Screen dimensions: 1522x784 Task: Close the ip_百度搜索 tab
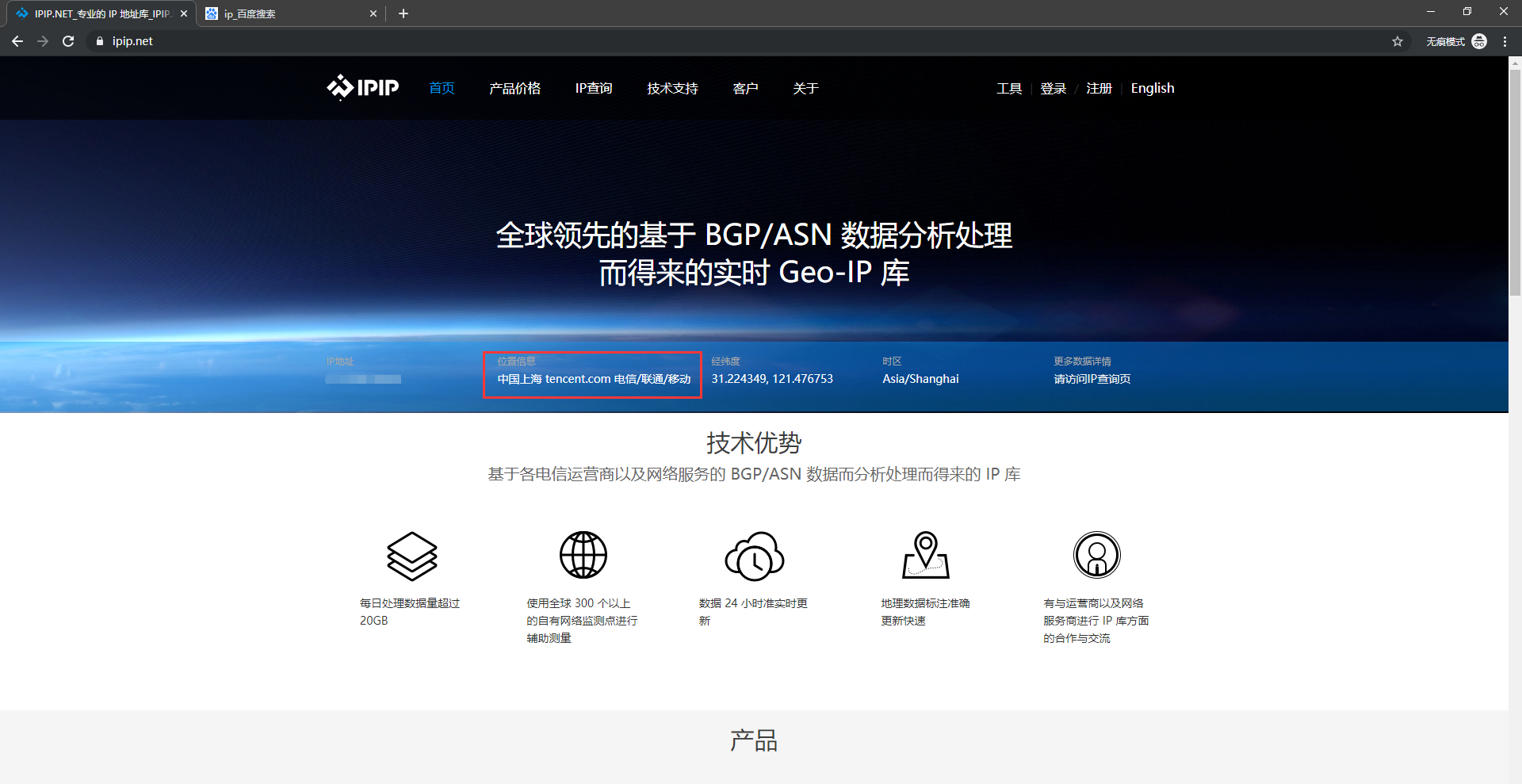[x=373, y=13]
